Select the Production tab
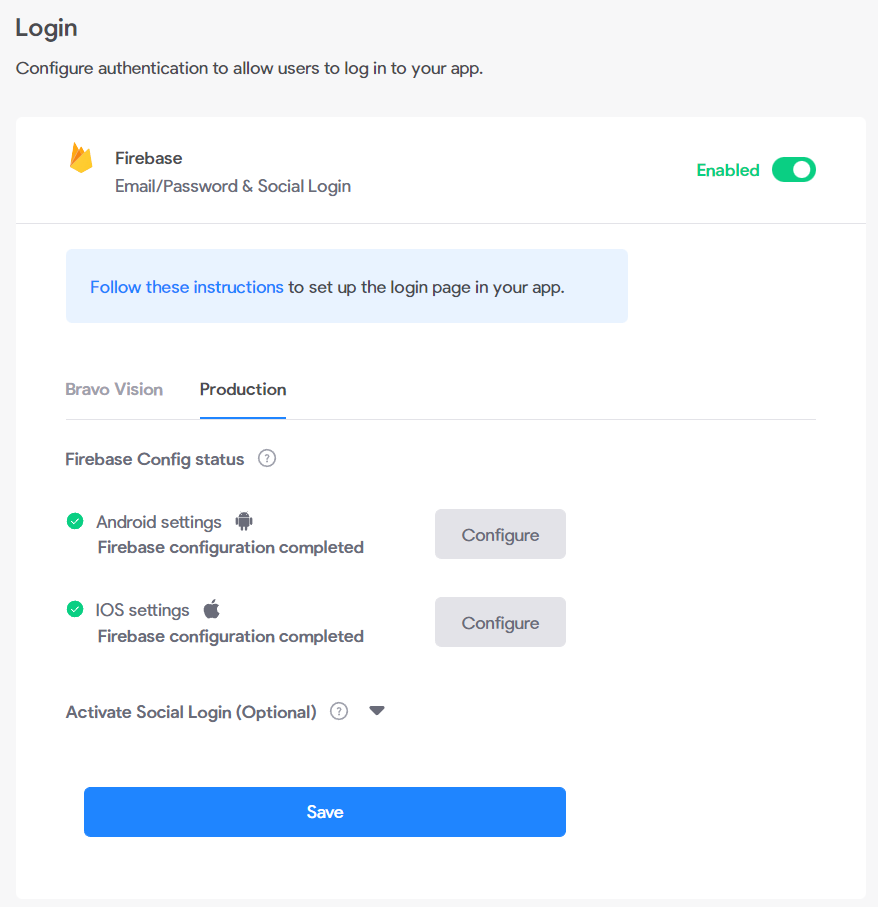Image resolution: width=878 pixels, height=907 pixels. click(x=243, y=389)
